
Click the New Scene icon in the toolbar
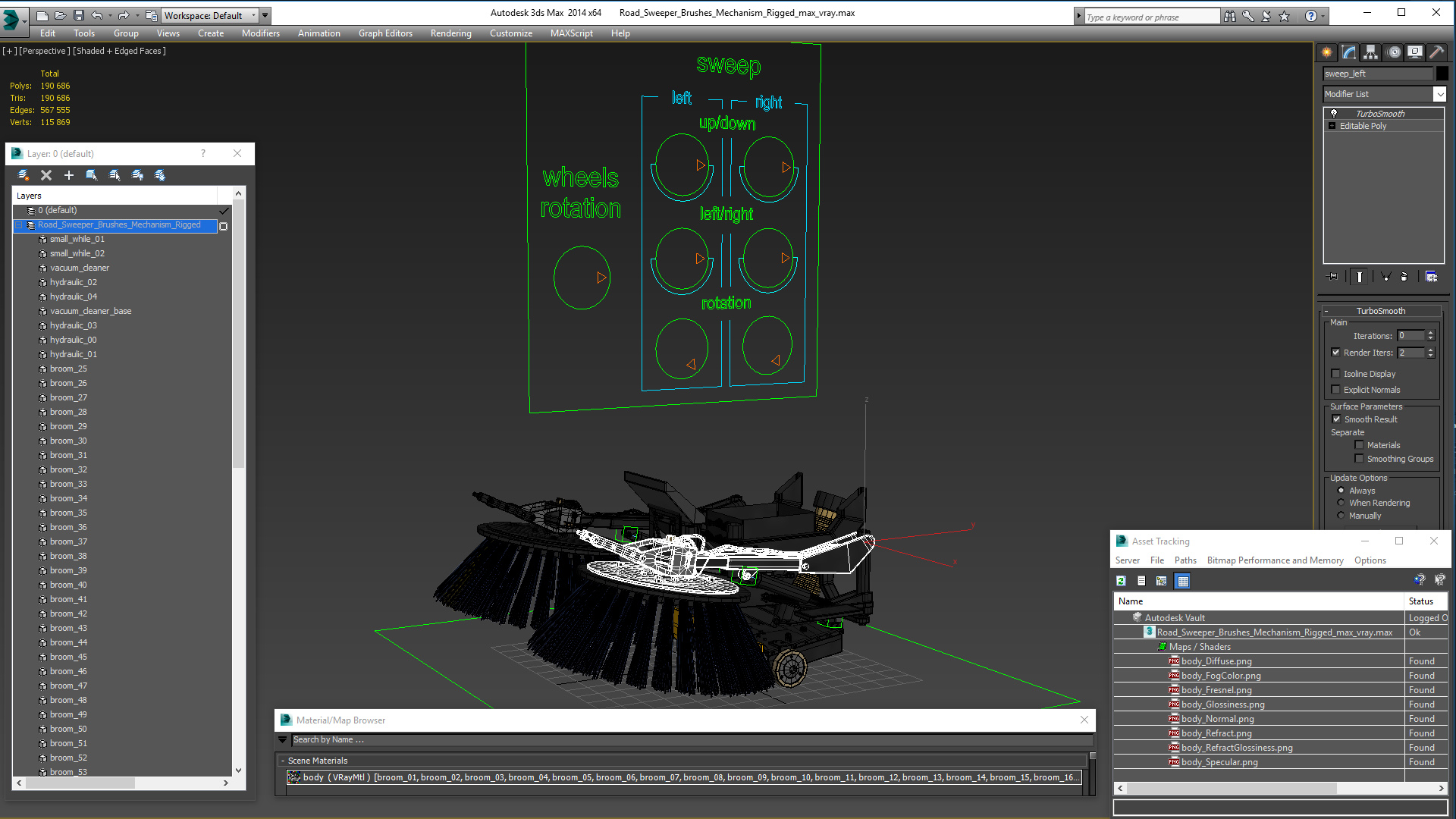(42, 15)
